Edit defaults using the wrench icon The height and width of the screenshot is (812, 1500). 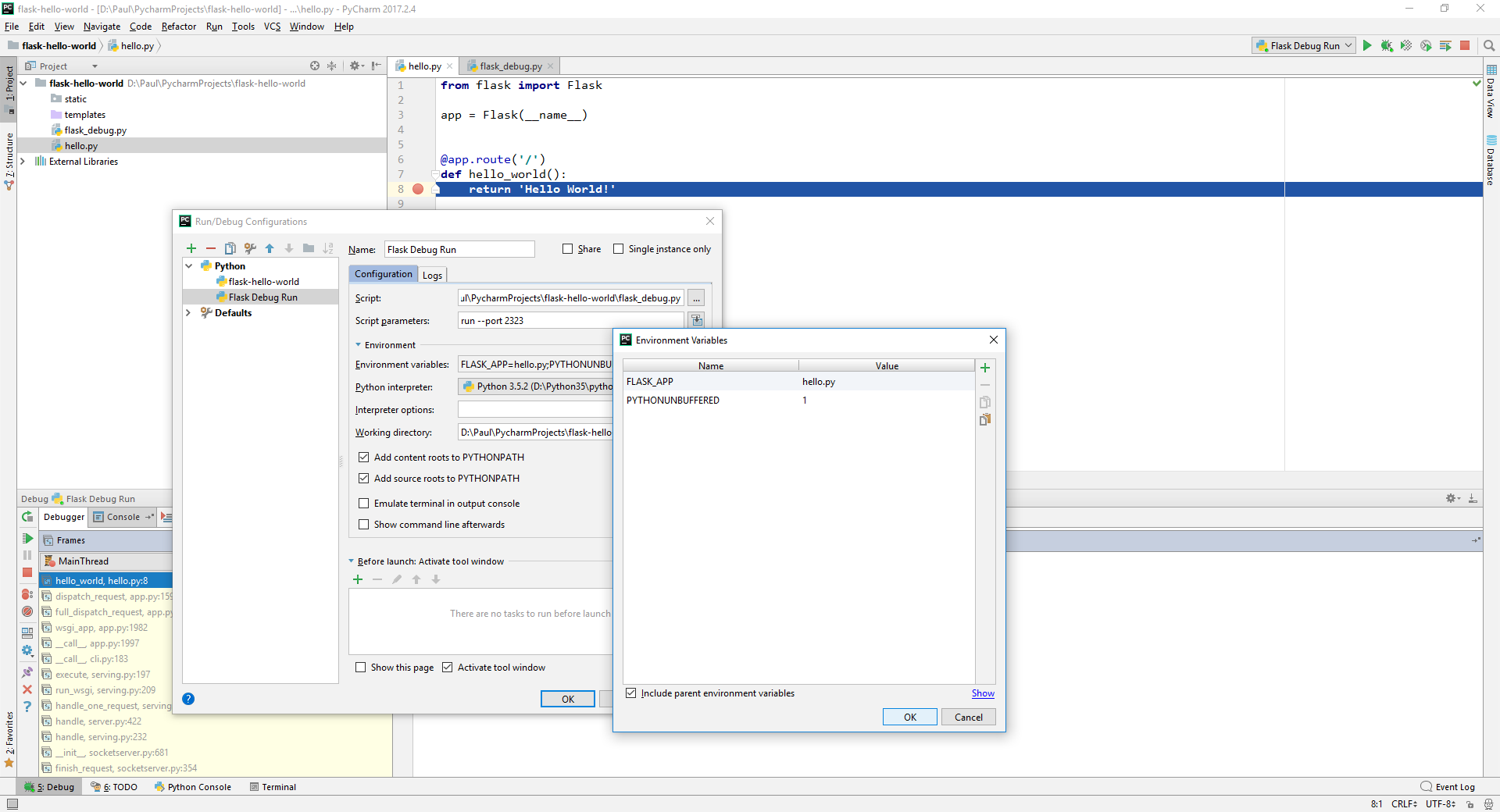click(250, 248)
